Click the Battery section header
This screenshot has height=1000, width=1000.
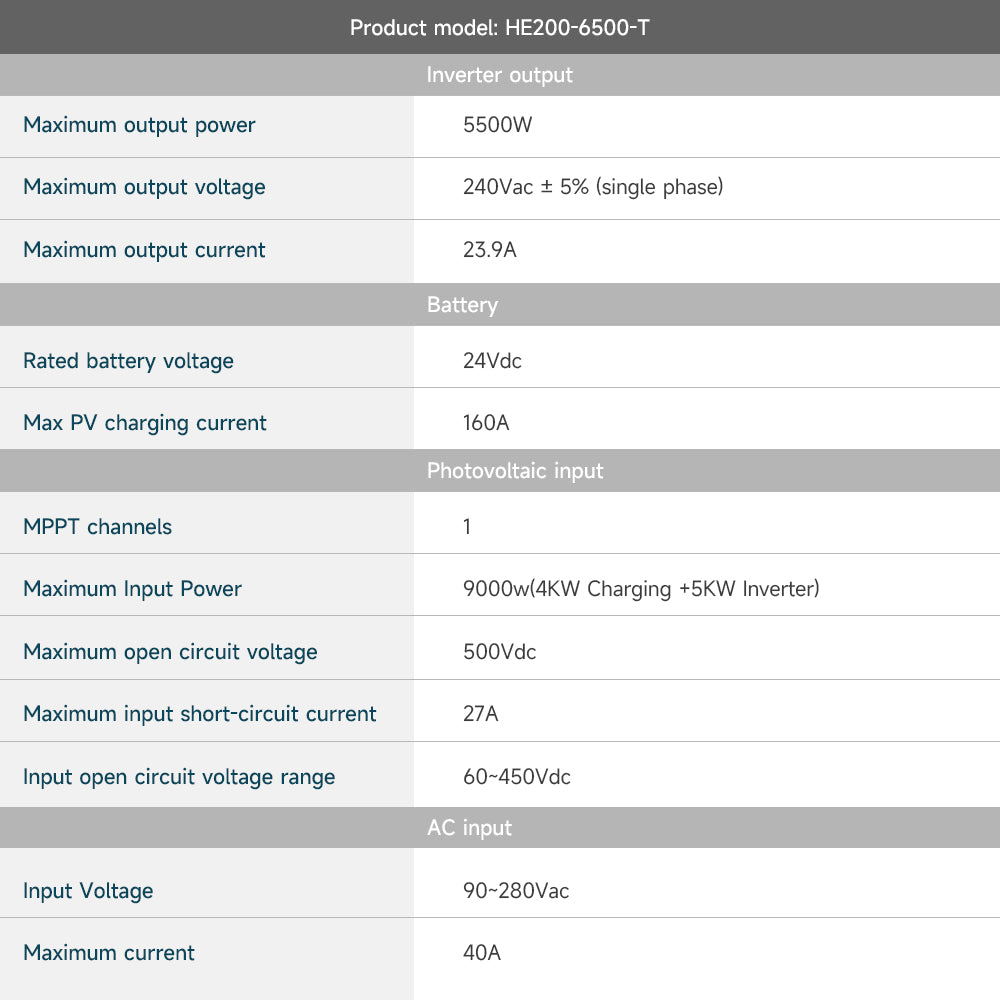pyautogui.click(x=462, y=305)
